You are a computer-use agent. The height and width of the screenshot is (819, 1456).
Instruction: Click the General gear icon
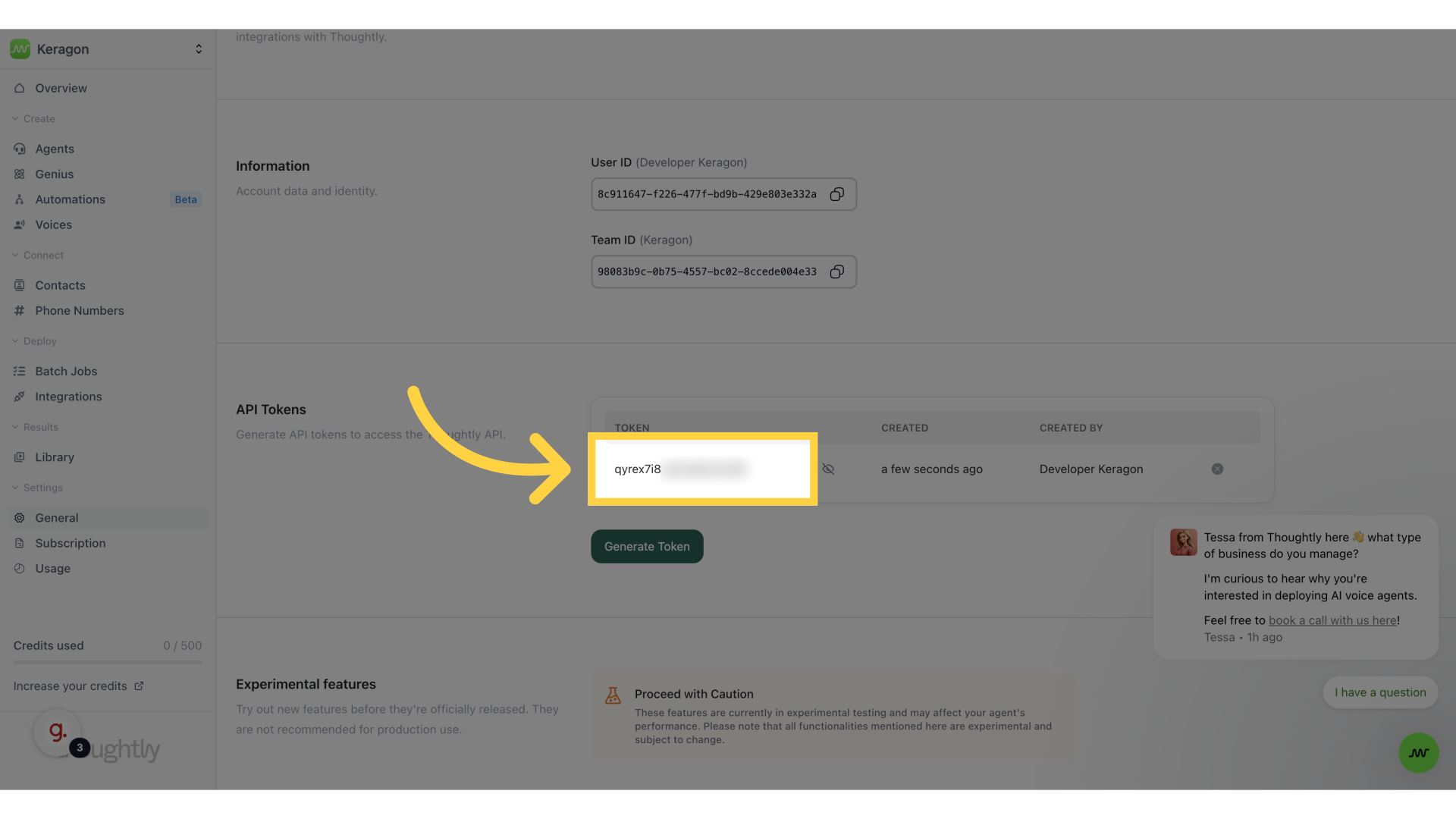20,518
